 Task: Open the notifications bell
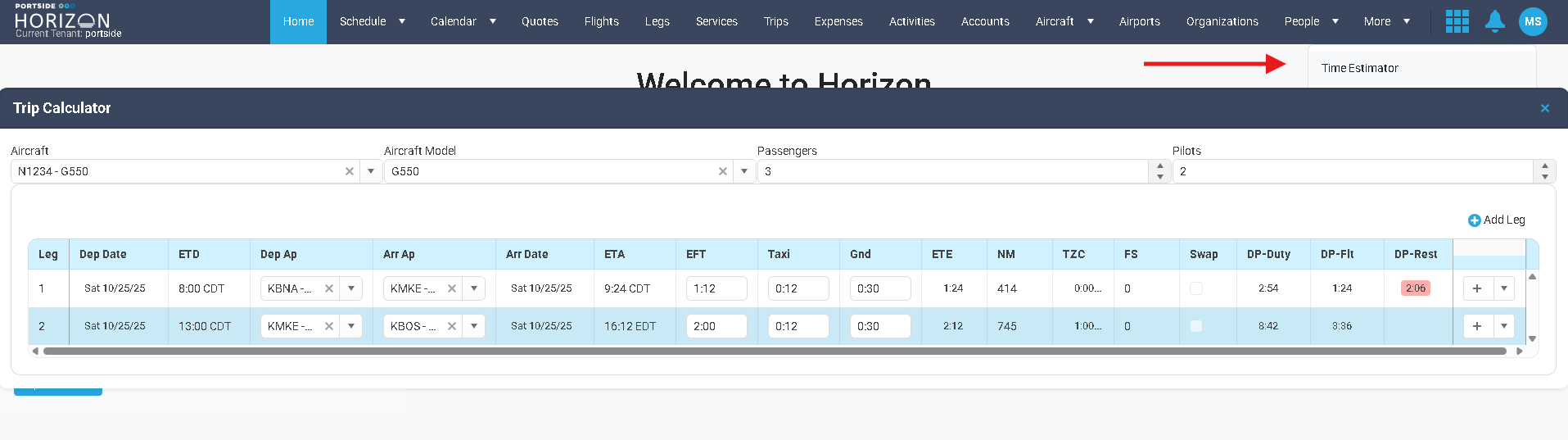(x=1494, y=21)
